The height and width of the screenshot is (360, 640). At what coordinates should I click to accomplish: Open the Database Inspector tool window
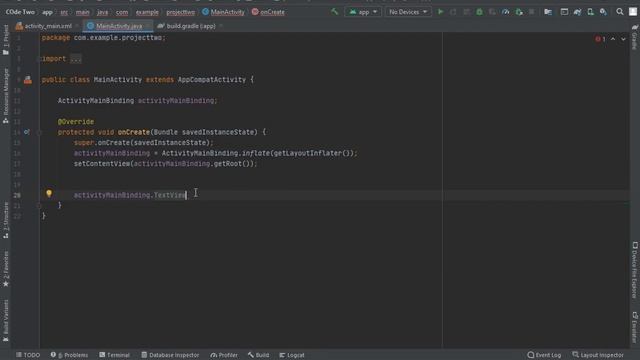click(170, 355)
